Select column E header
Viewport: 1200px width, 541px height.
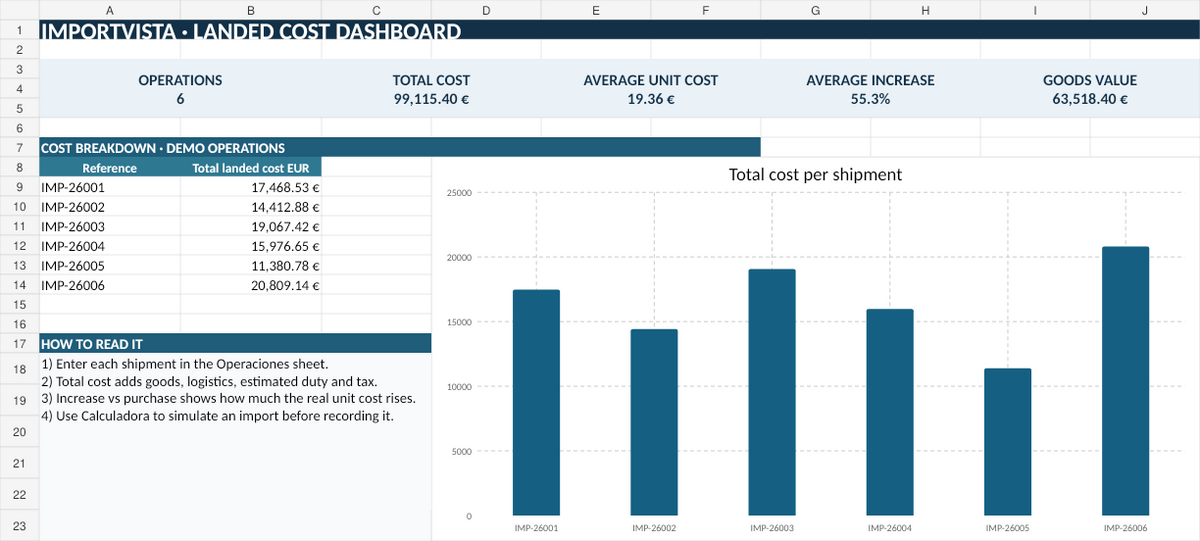[596, 10]
